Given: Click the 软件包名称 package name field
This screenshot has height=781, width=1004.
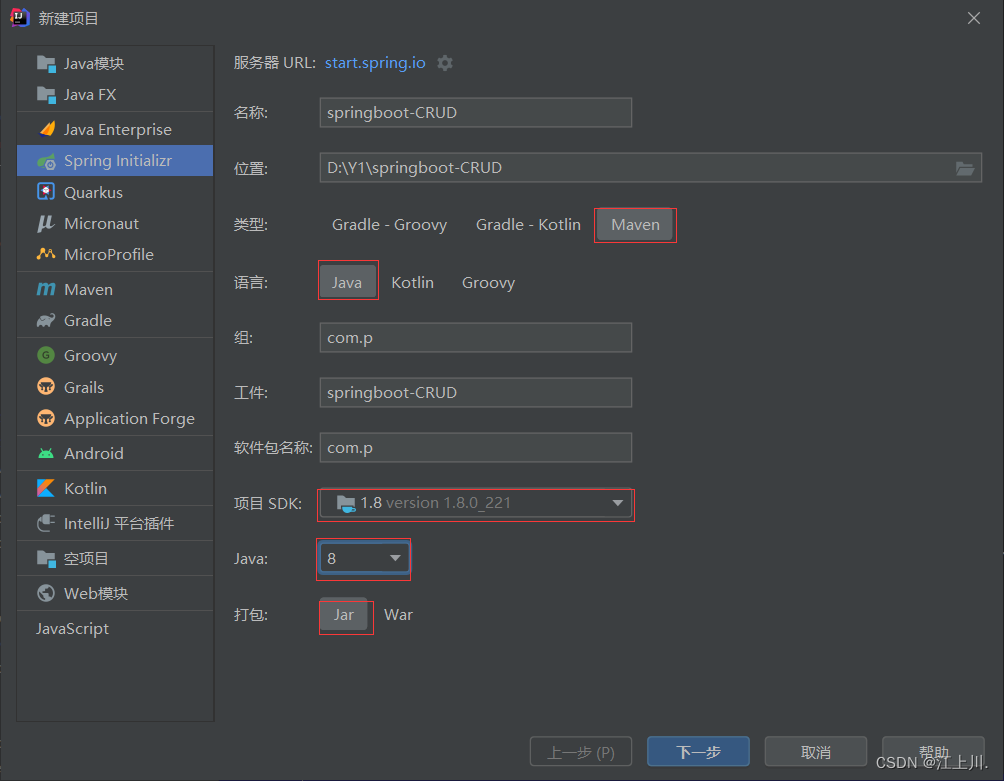Looking at the screenshot, I should [476, 447].
